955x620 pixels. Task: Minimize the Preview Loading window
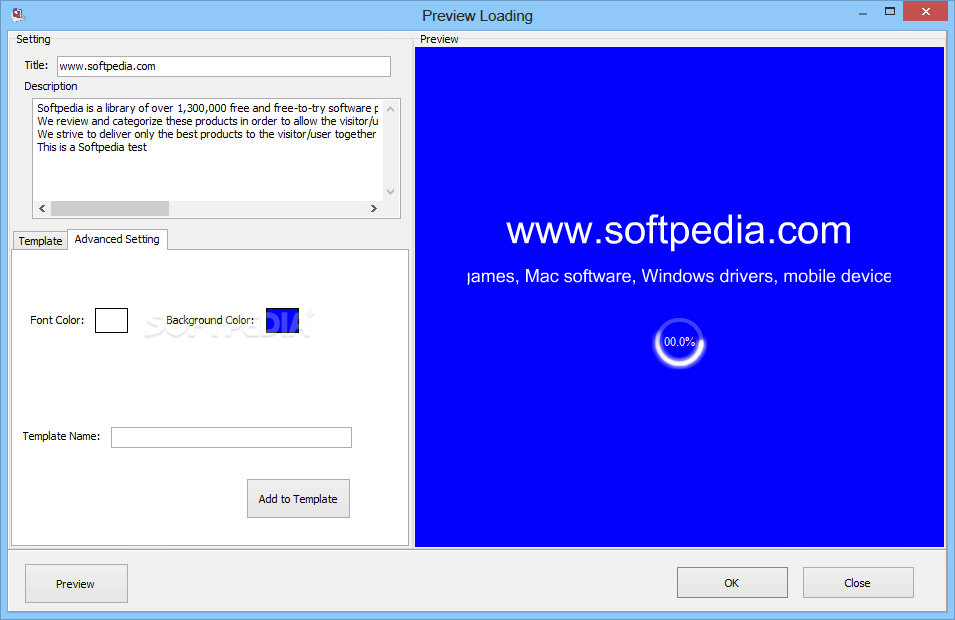point(863,12)
